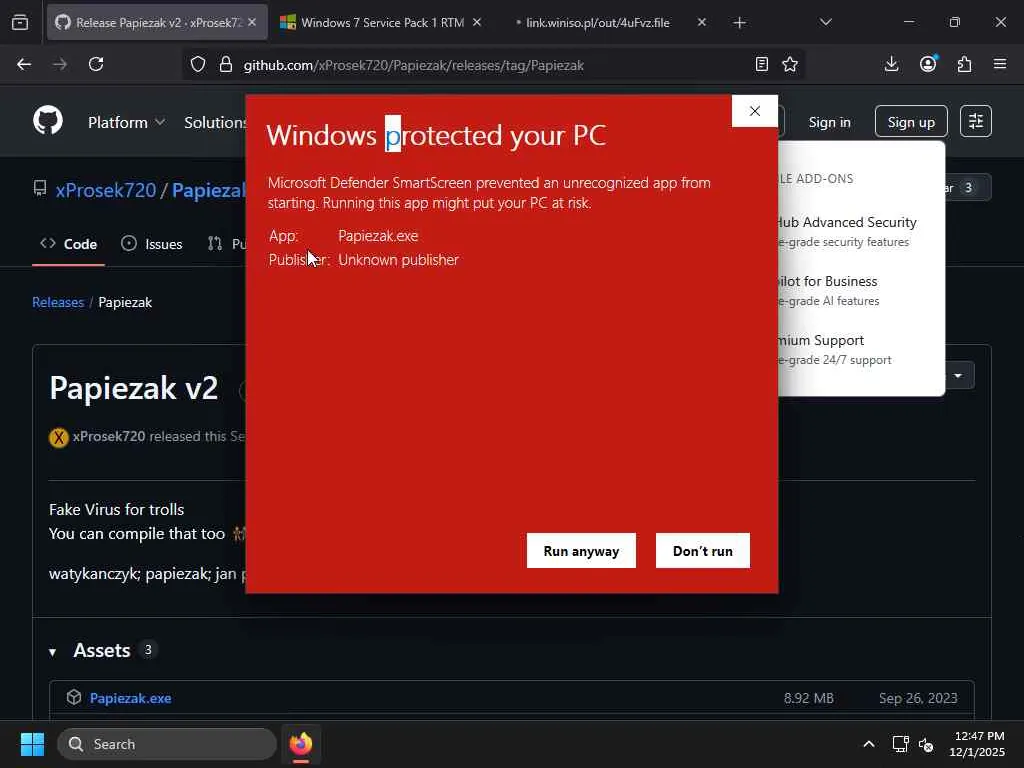Image resolution: width=1024 pixels, height=768 pixels.
Task: Close the link.winiso.pl tab
Action: pos(701,22)
